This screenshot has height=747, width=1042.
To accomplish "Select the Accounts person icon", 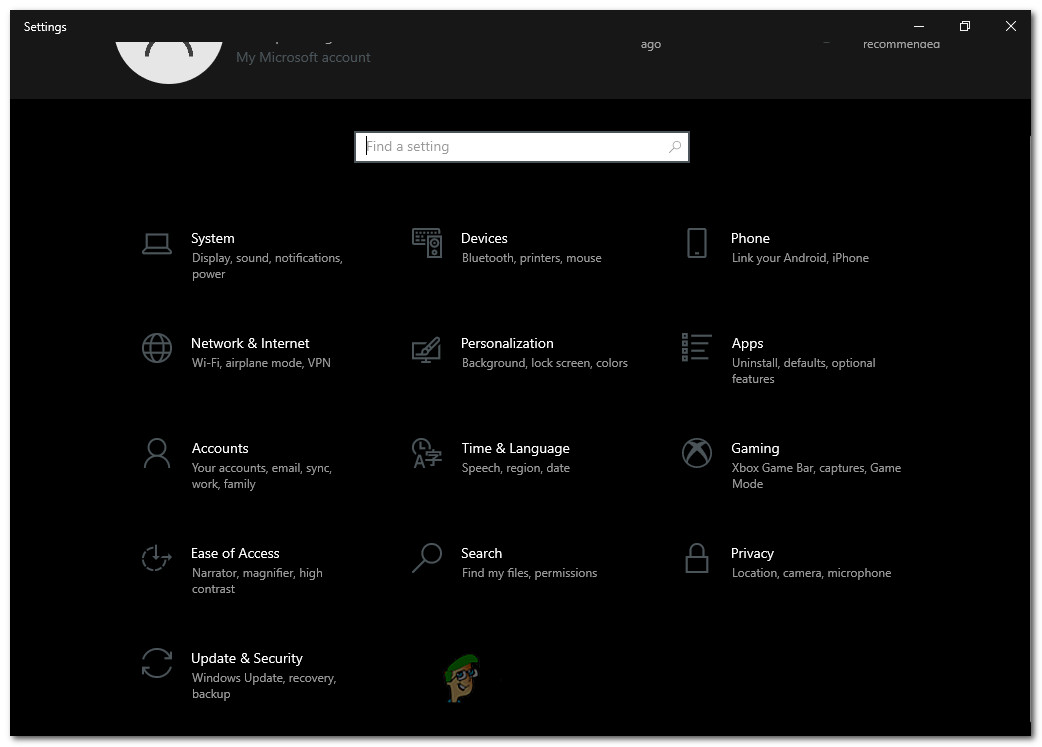I will click(156, 453).
